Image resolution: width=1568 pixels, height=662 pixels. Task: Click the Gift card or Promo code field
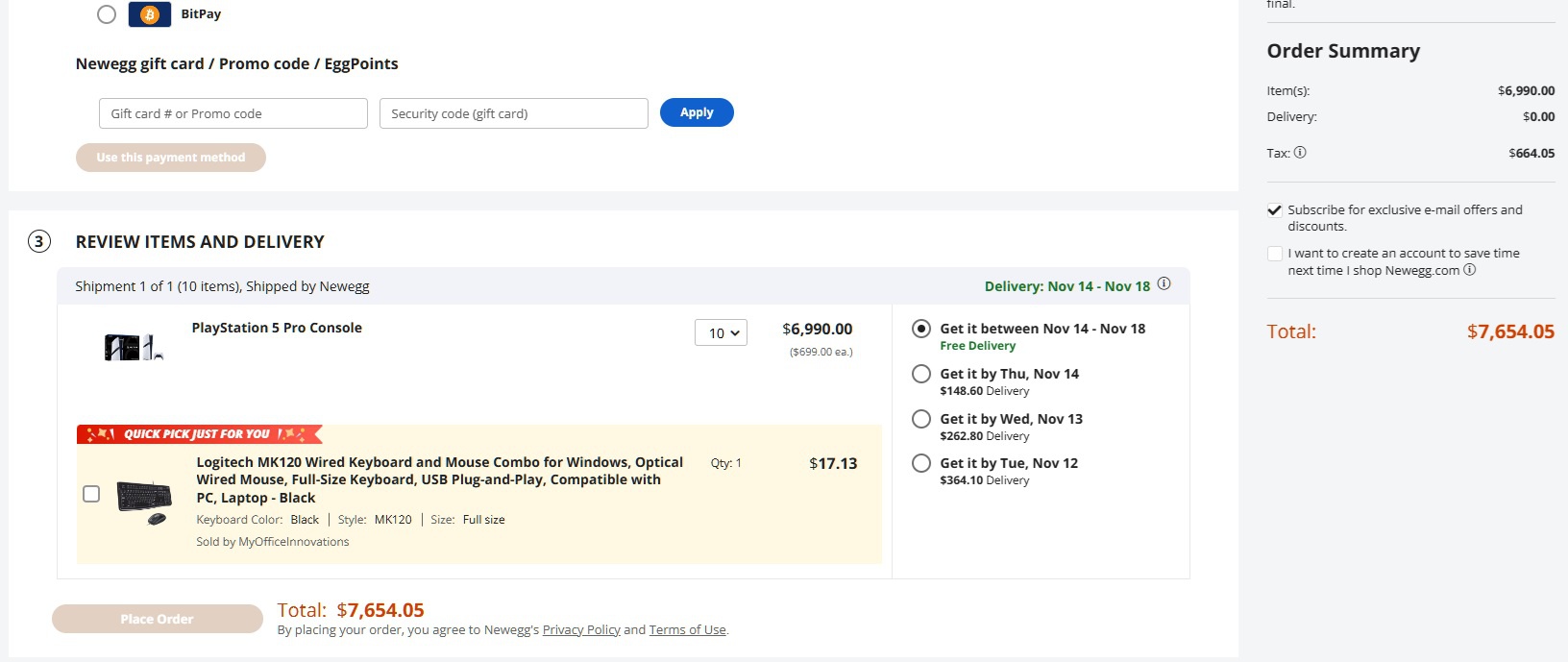[x=233, y=113]
